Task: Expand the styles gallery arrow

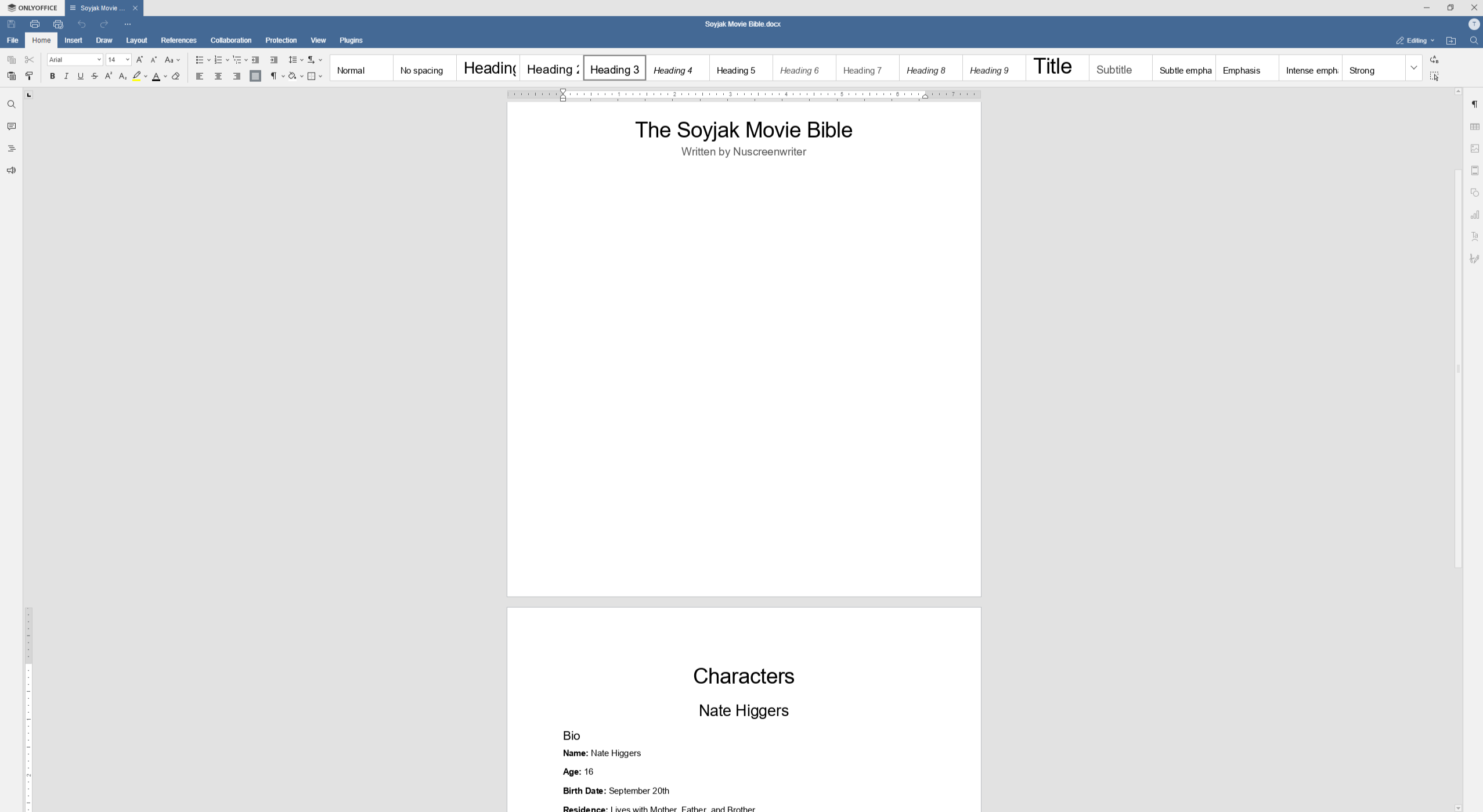Action: click(1413, 68)
